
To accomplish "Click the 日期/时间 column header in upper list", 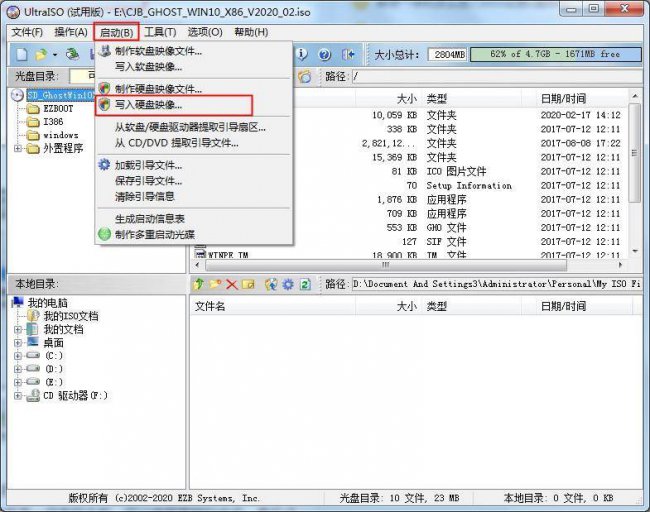I will tap(582, 99).
